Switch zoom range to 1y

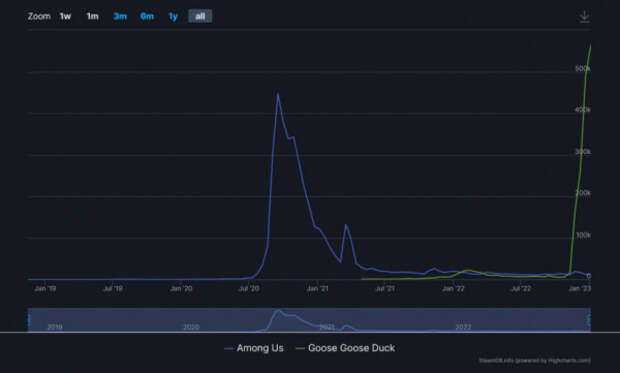pos(173,16)
